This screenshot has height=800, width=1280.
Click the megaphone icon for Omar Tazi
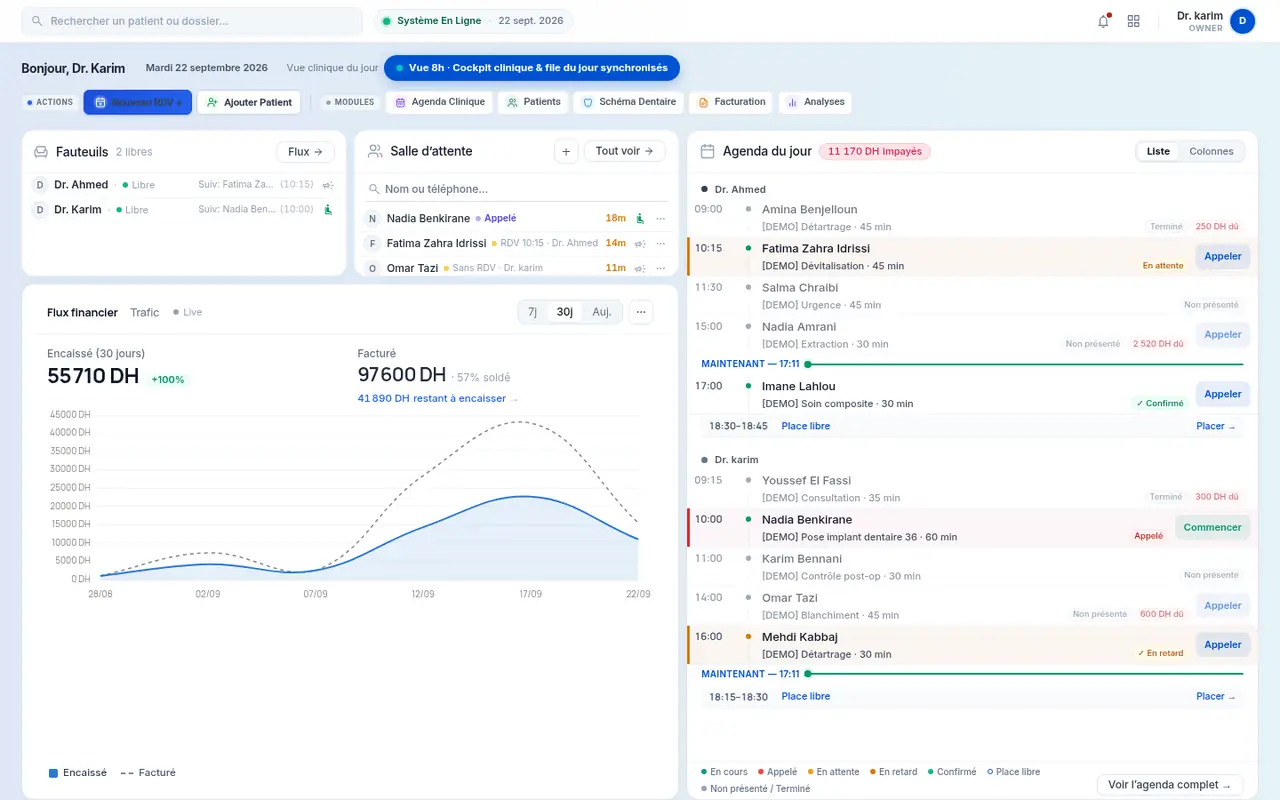pyautogui.click(x=640, y=268)
